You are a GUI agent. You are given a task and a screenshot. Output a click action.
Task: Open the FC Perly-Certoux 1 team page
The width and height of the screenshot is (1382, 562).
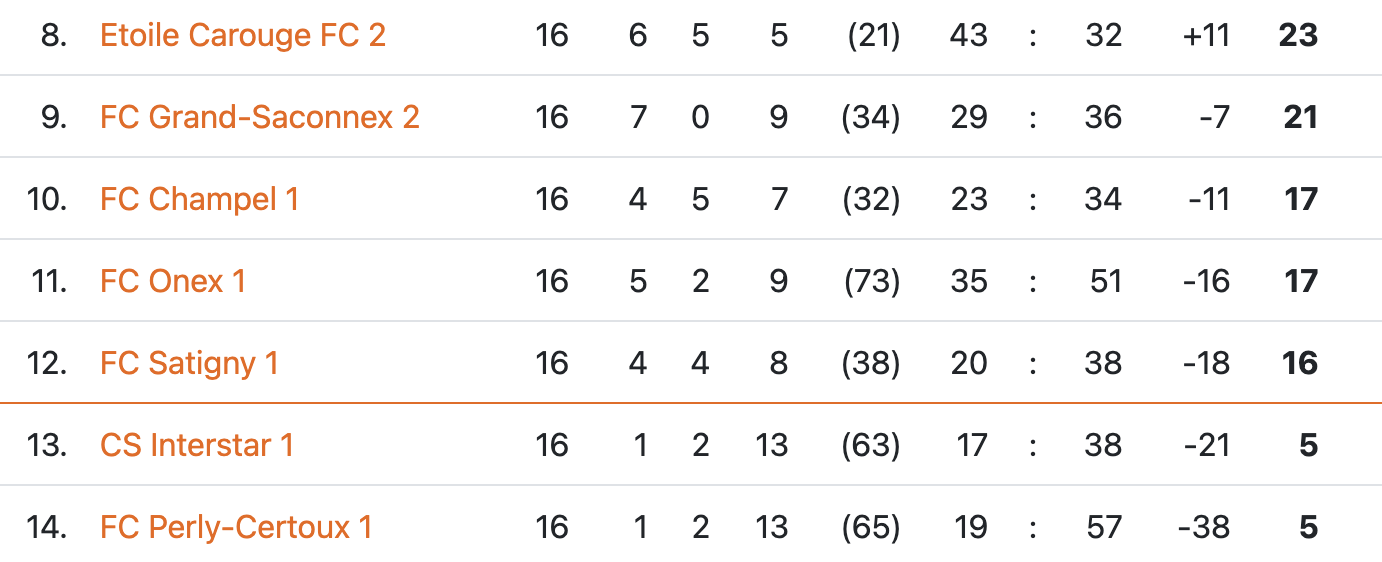tap(236, 528)
